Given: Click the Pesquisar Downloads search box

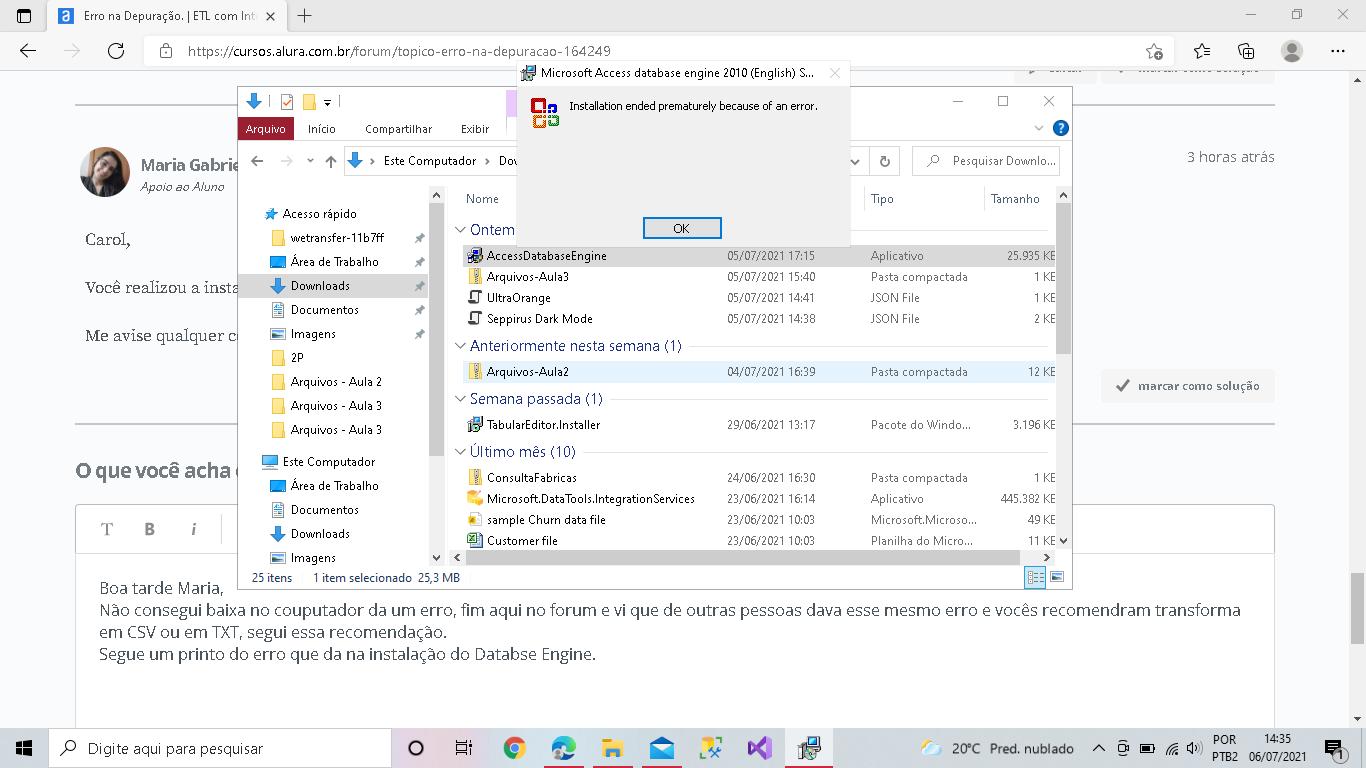Looking at the screenshot, I should 987,161.
